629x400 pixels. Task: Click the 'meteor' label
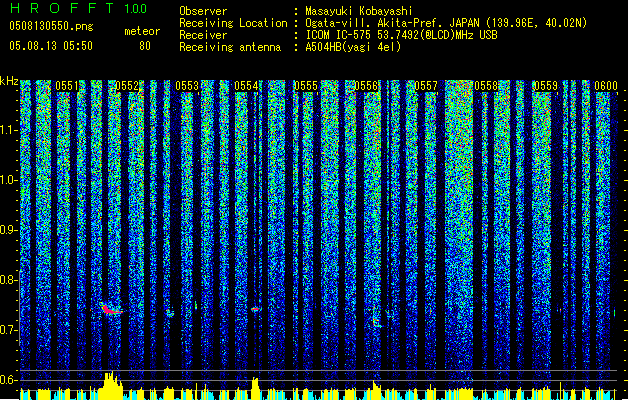[142, 31]
